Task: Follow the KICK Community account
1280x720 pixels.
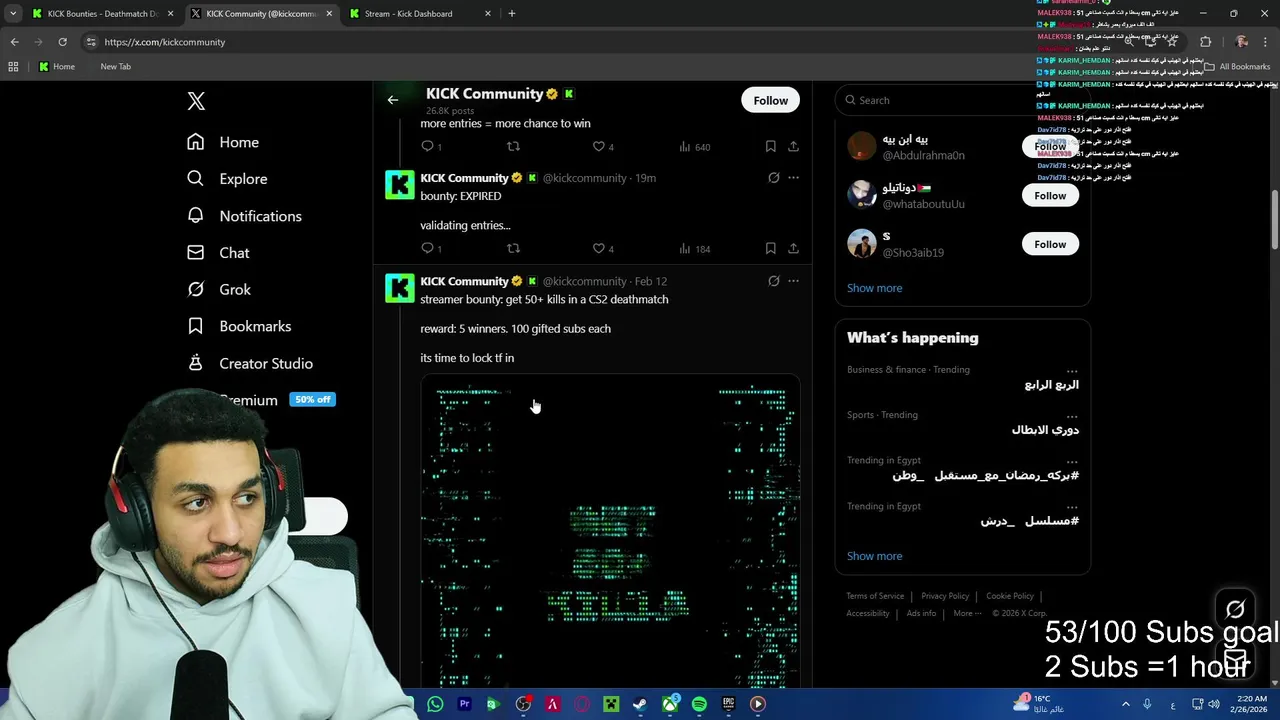Action: click(770, 100)
